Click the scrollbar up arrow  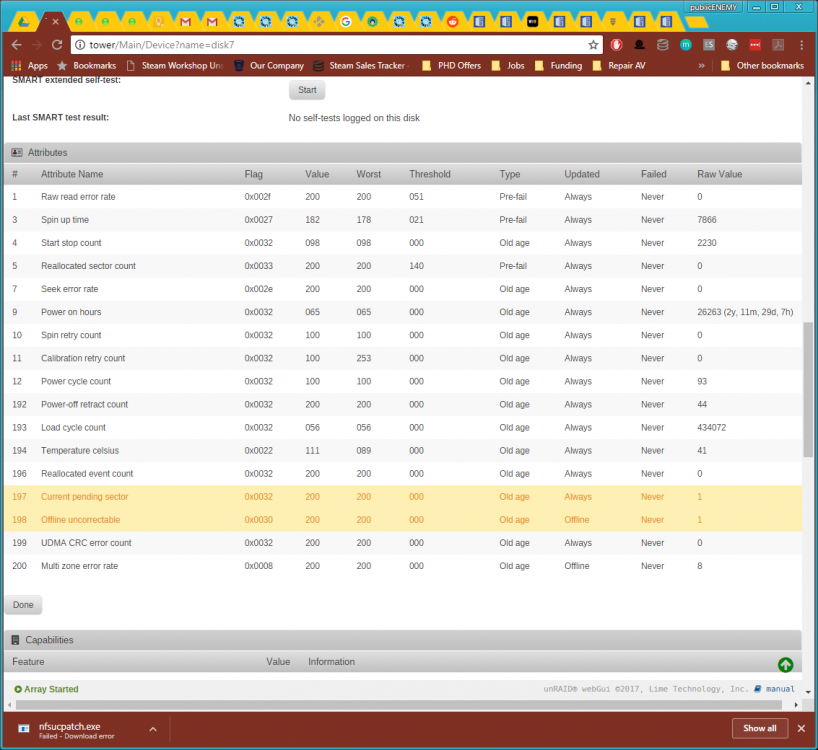coord(808,83)
